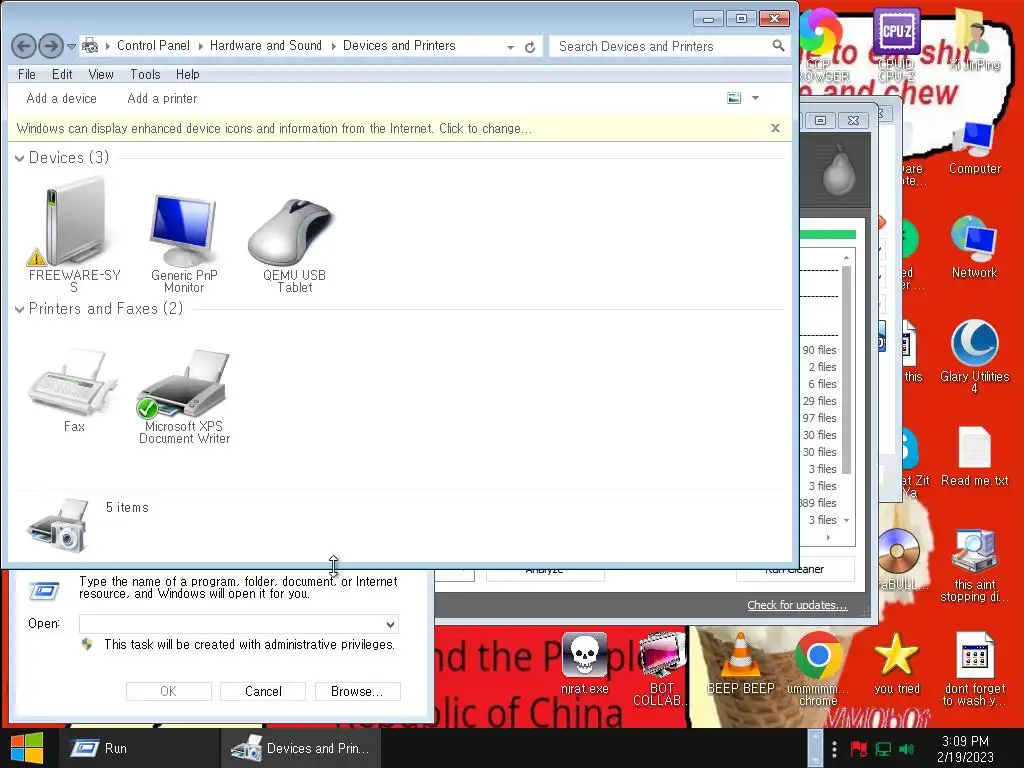The image size is (1024, 768).
Task: Click Add a device
Action: pyautogui.click(x=61, y=99)
